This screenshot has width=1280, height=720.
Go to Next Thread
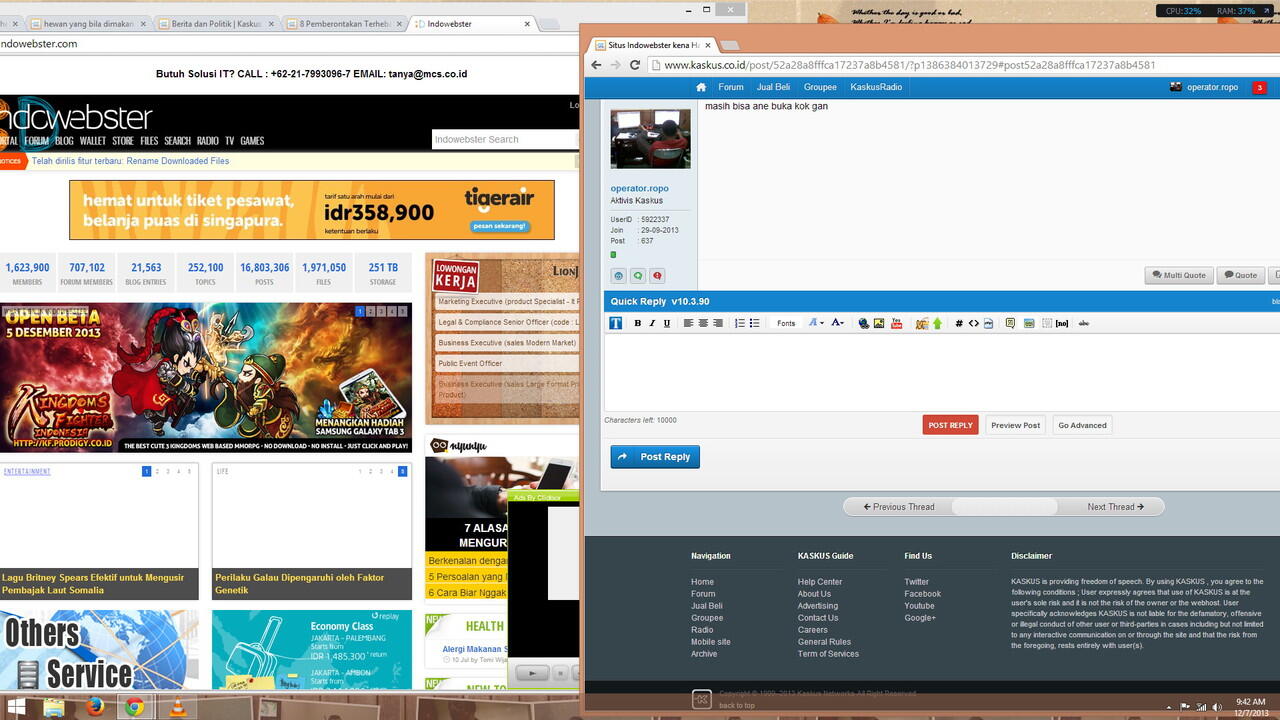pyautogui.click(x=1115, y=507)
